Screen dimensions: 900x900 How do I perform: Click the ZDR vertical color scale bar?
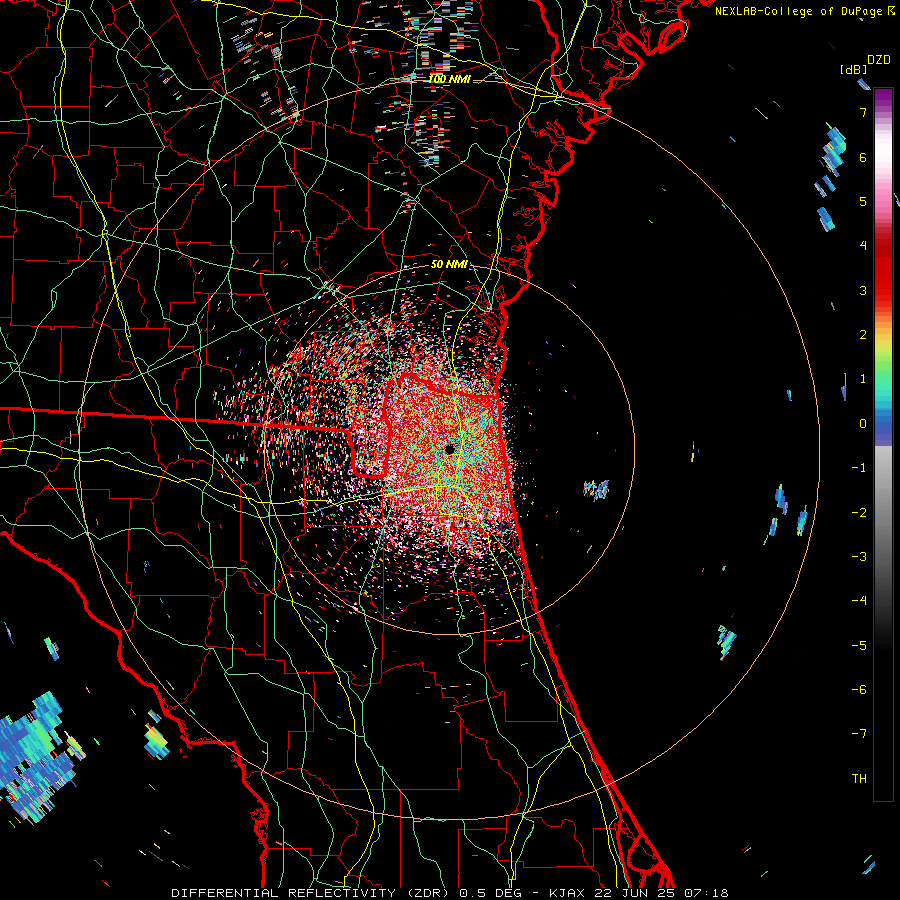coord(883,444)
